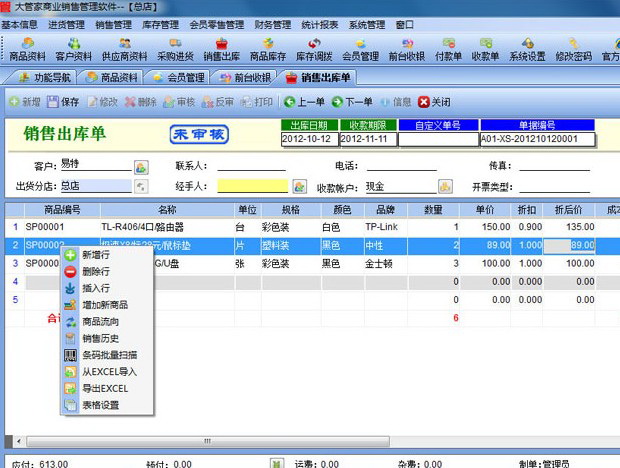Open 统计报表 menu
This screenshot has width=620, height=468.
coord(320,25)
